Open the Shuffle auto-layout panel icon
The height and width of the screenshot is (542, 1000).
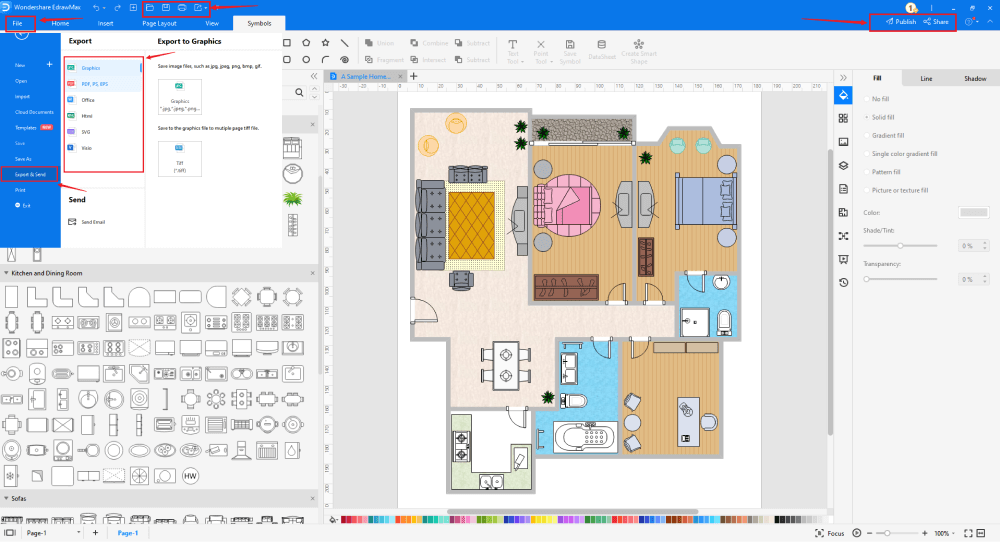click(x=843, y=236)
